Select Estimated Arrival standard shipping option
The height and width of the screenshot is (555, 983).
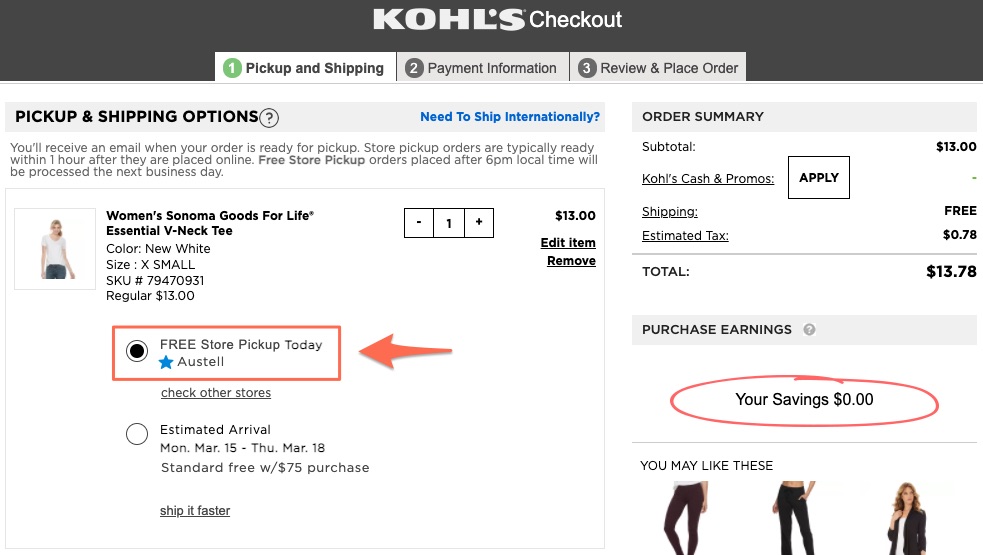pos(137,434)
